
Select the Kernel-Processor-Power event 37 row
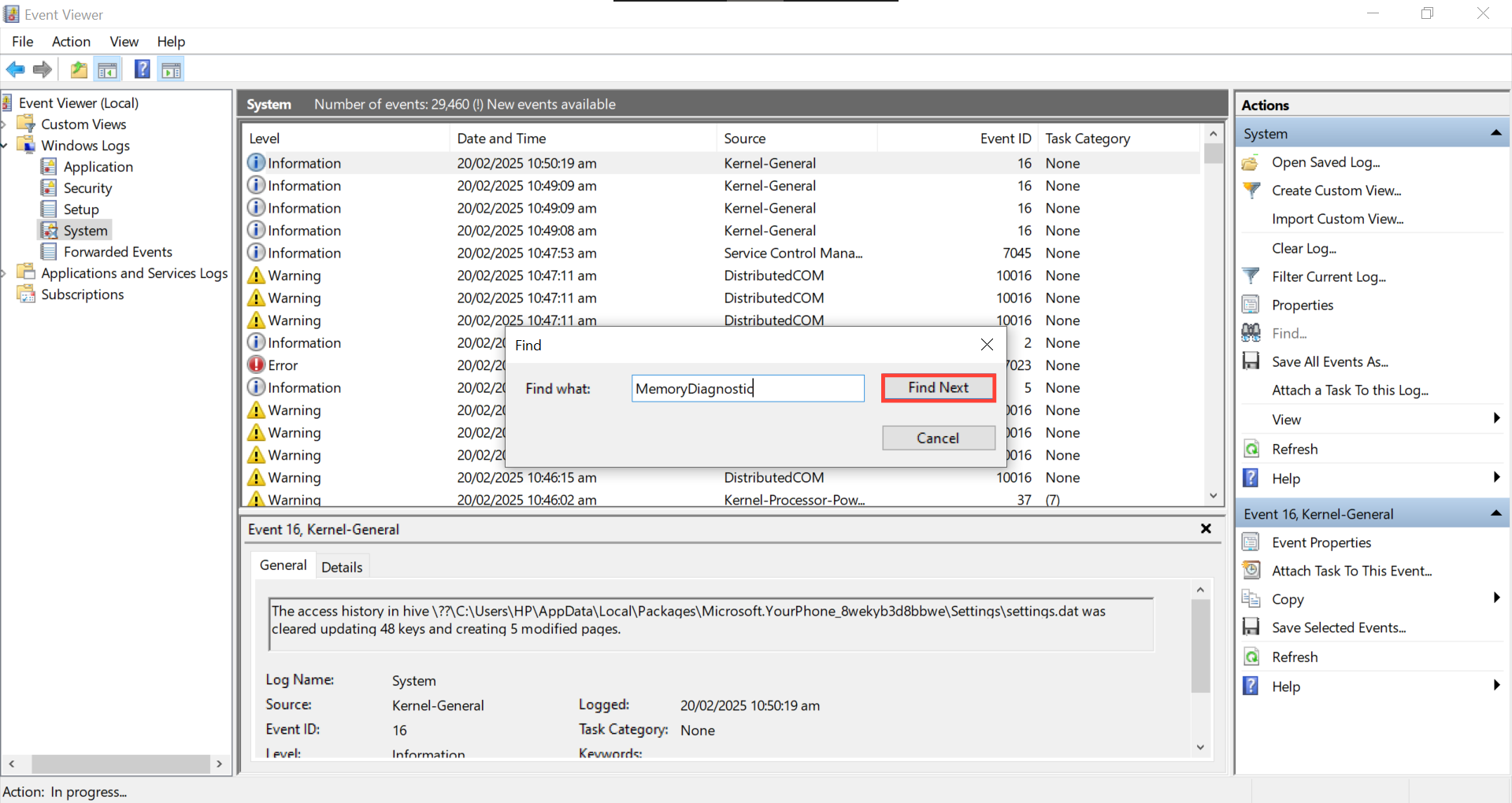pos(721,499)
